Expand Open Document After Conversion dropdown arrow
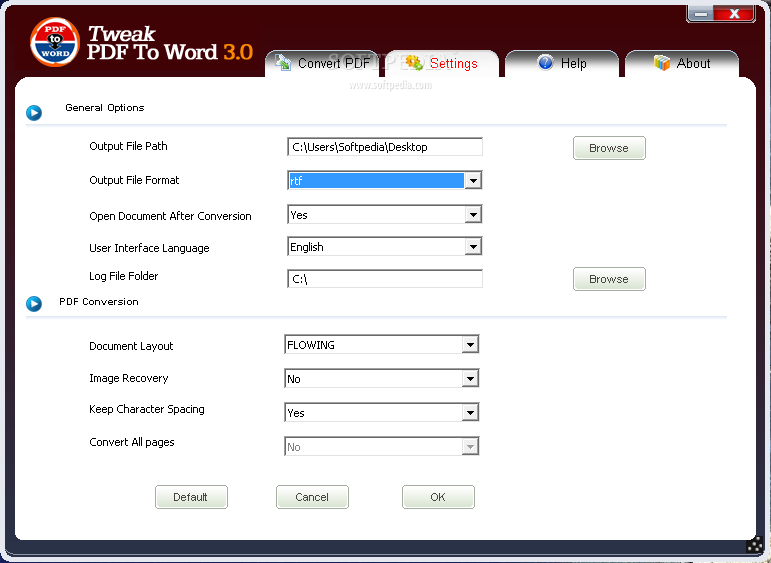The image size is (771, 563). point(473,215)
